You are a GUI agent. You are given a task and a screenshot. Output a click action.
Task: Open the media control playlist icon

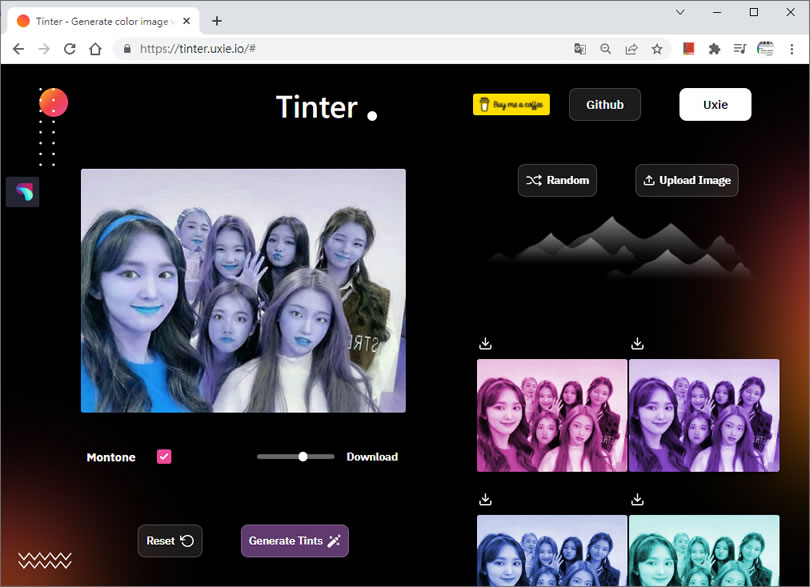740,49
